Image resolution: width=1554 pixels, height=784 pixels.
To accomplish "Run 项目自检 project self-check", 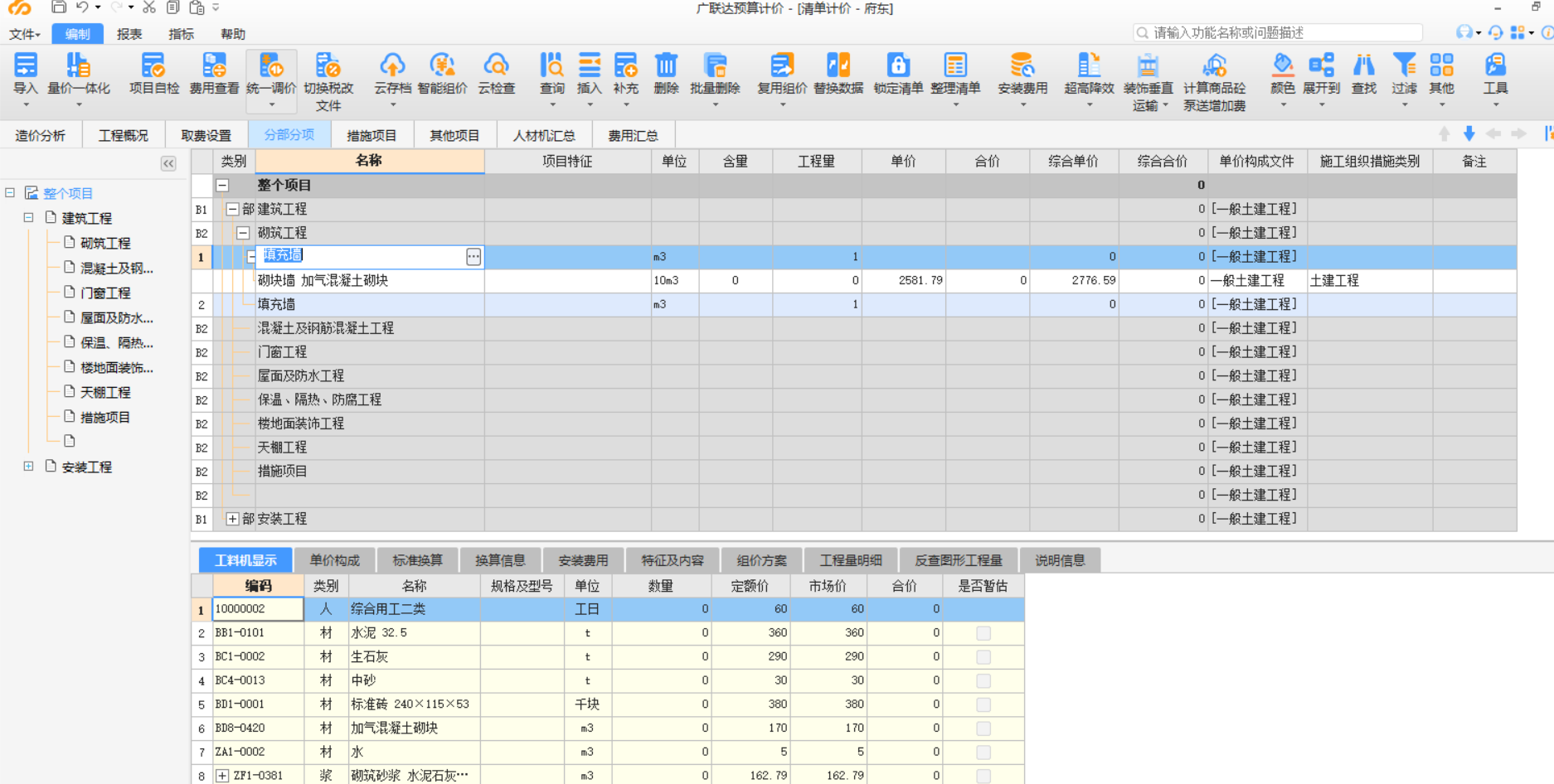I will point(154,73).
